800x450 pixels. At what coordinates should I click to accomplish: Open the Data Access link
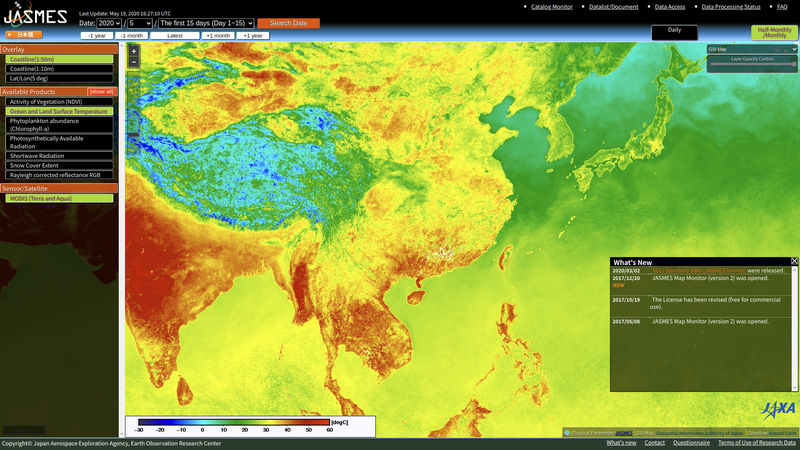click(x=670, y=7)
